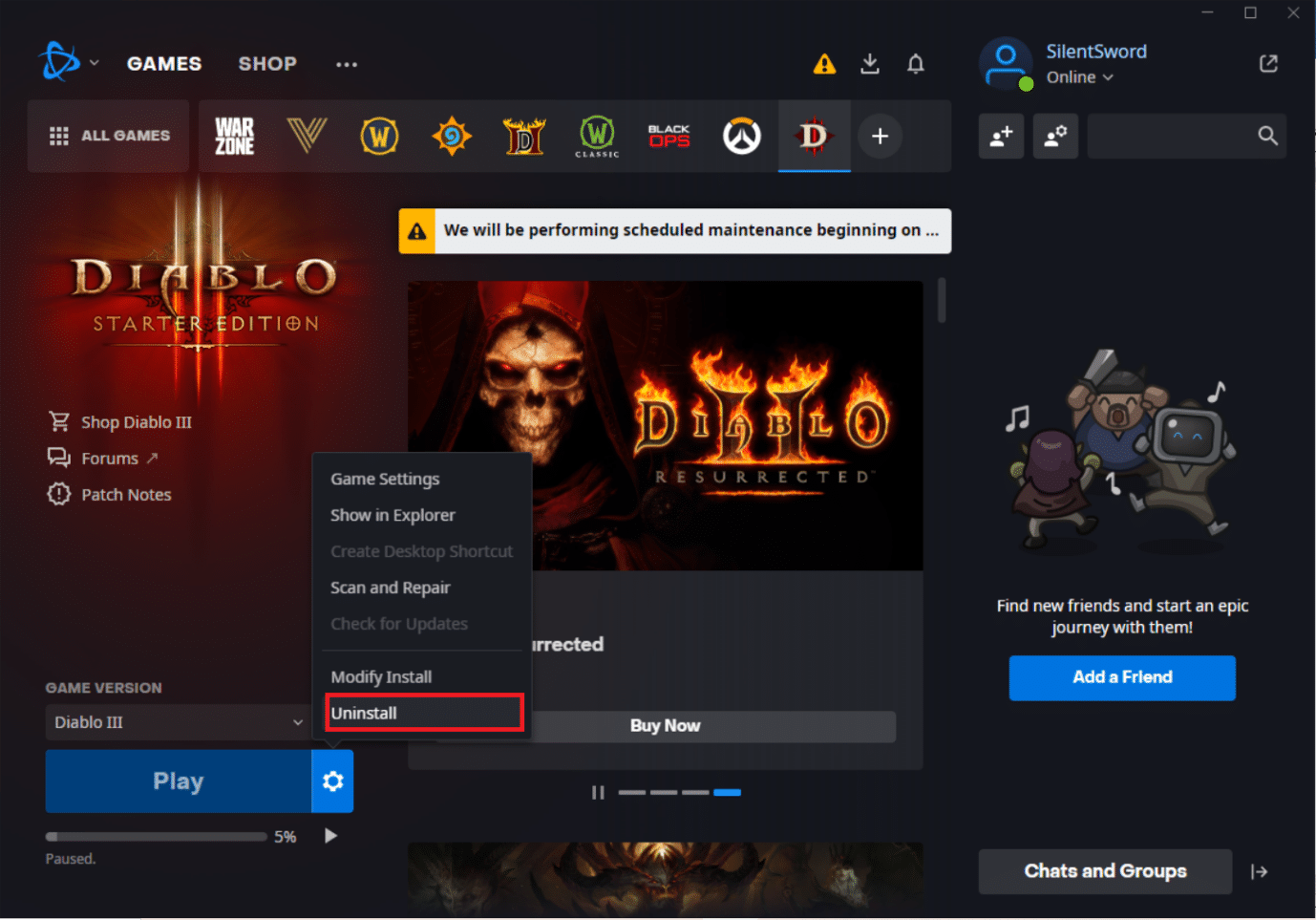This screenshot has height=920, width=1316.
Task: Open Chats and Groups
Action: click(x=1105, y=871)
